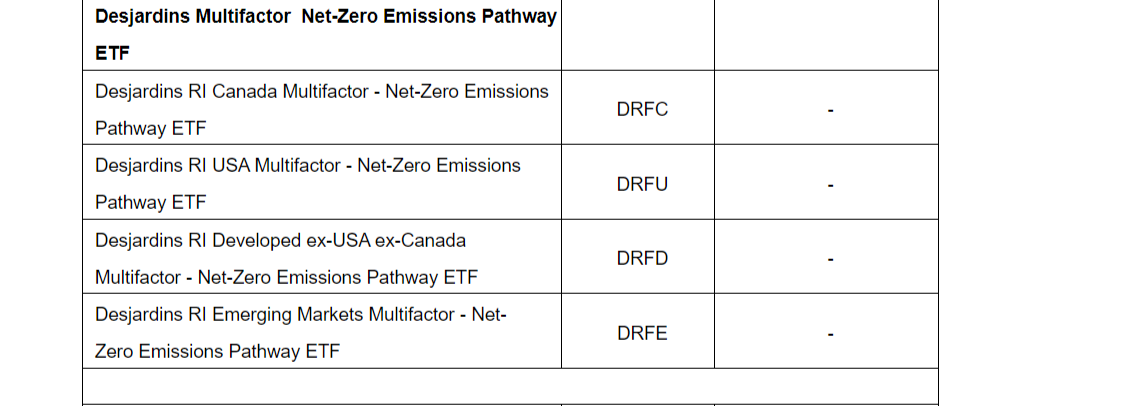Click the dash in the DRFD row
Image resolution: width=1148 pixels, height=406 pixels.
830,259
